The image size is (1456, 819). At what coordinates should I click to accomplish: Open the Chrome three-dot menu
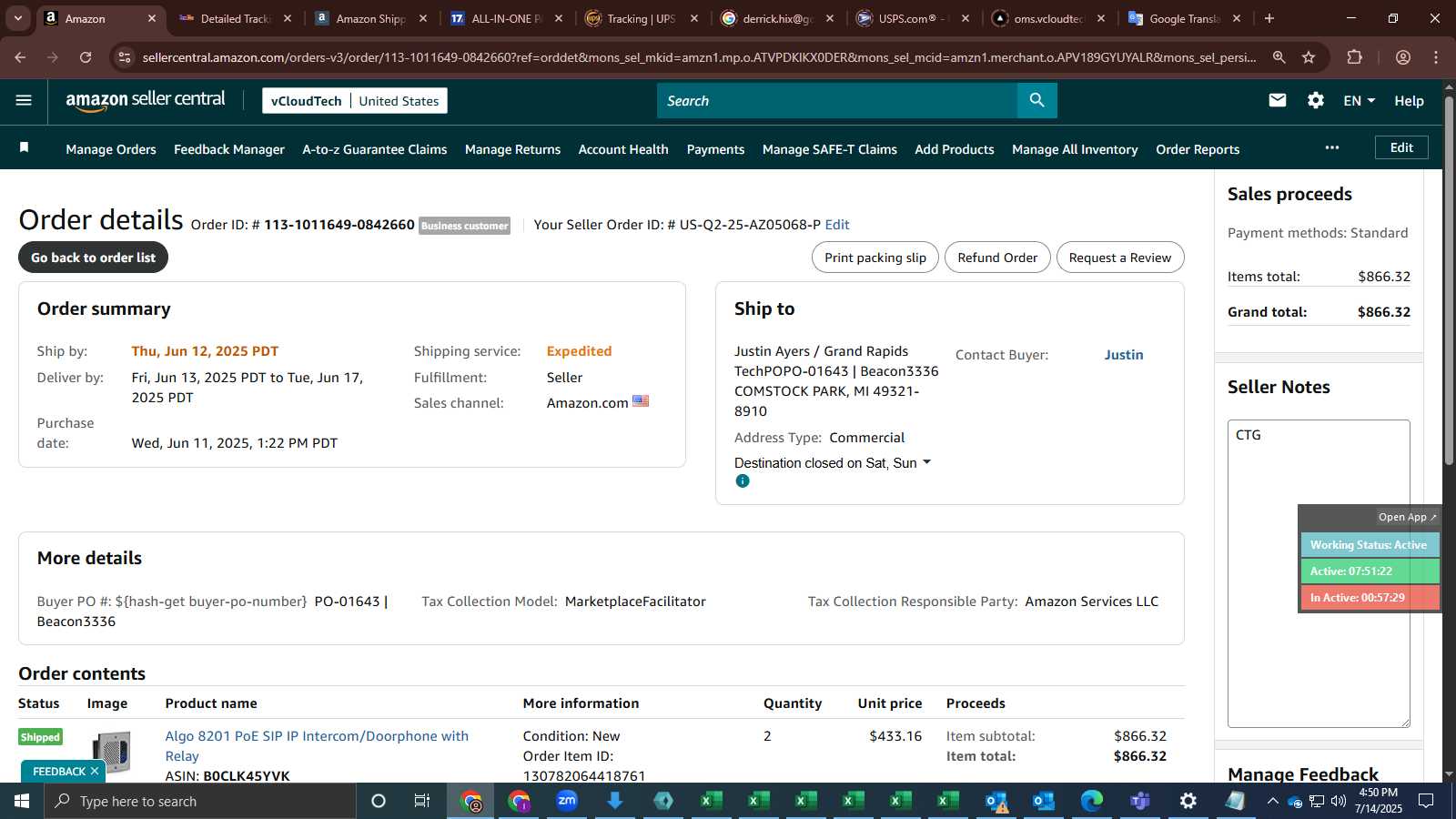tap(1436, 57)
